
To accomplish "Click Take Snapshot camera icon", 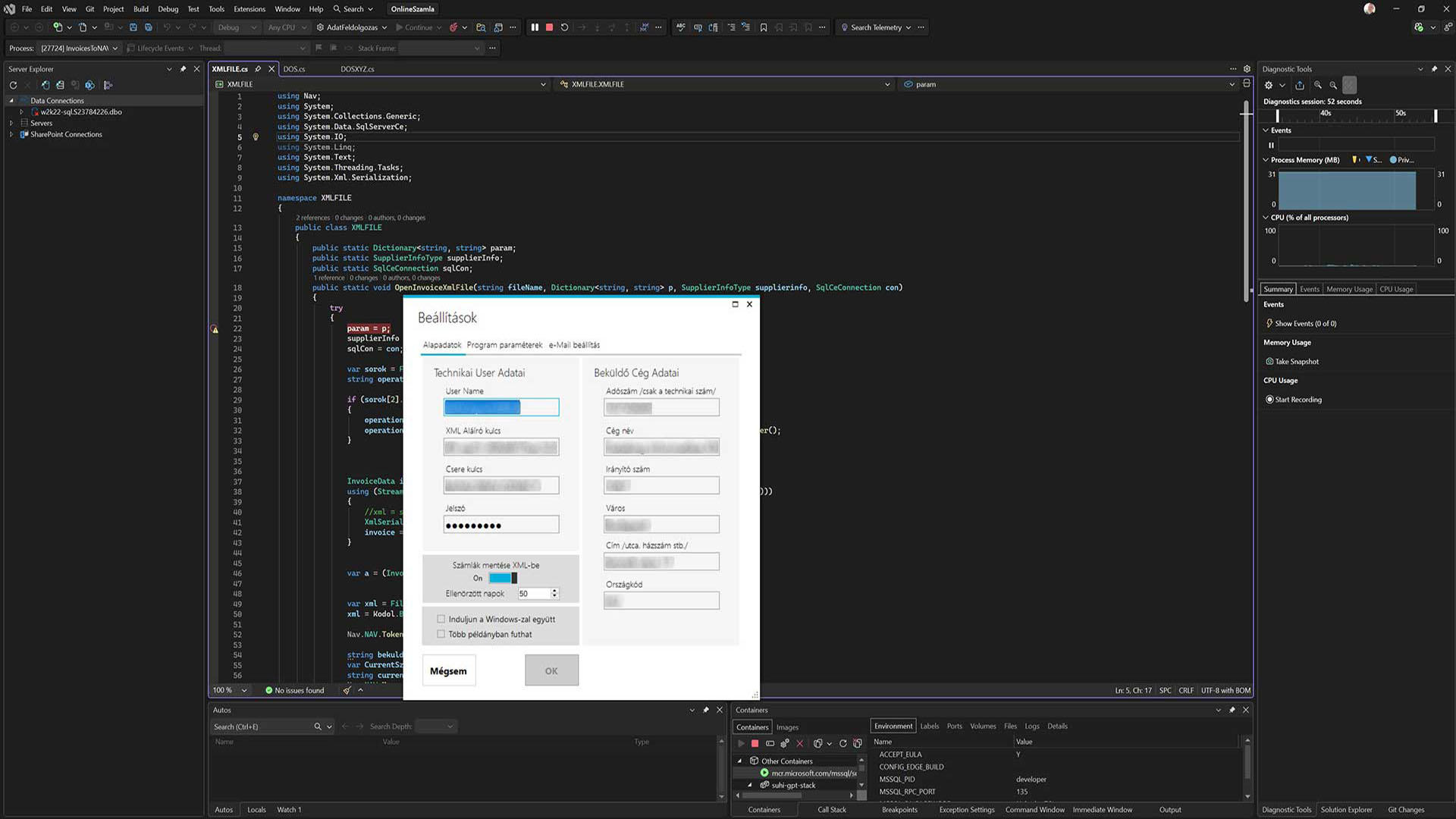I will tap(1269, 362).
